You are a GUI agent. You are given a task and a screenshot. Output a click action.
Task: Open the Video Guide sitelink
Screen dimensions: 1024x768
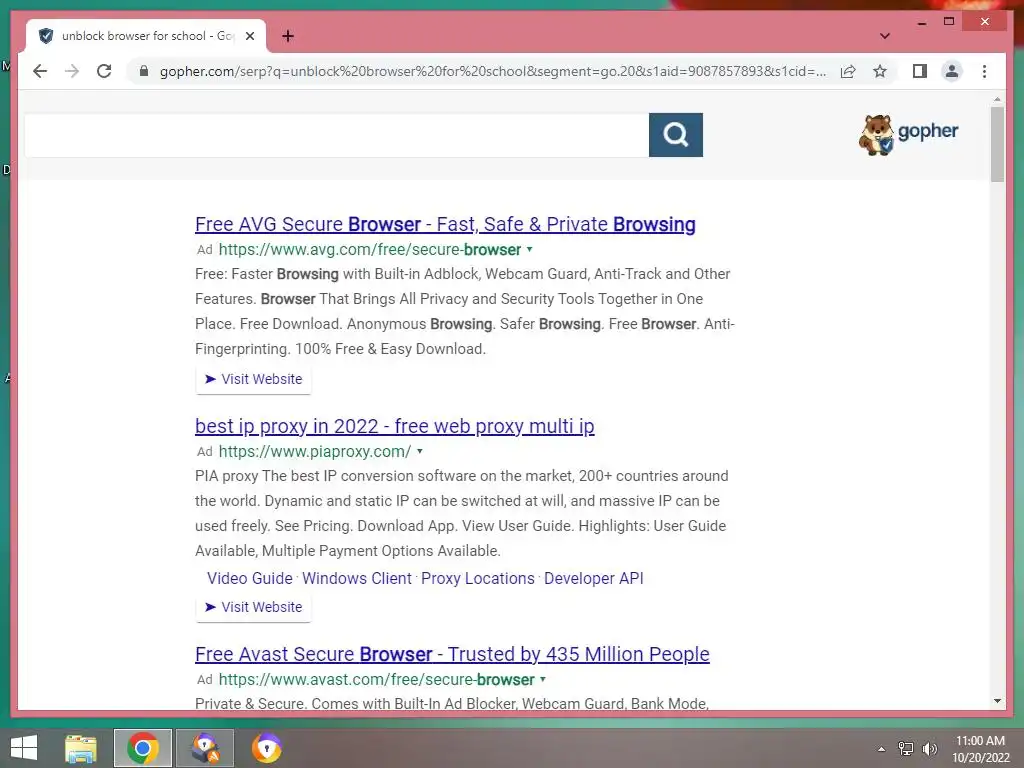pyautogui.click(x=249, y=579)
